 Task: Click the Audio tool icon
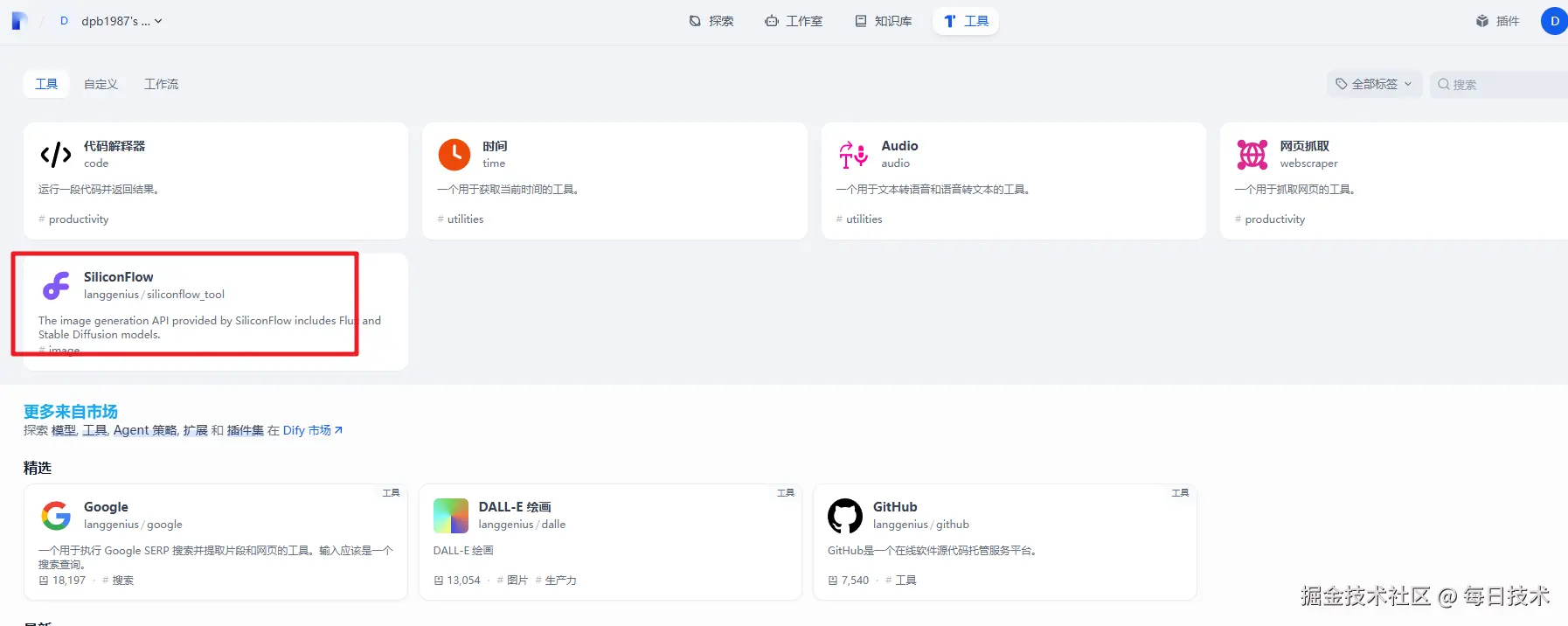[x=853, y=155]
